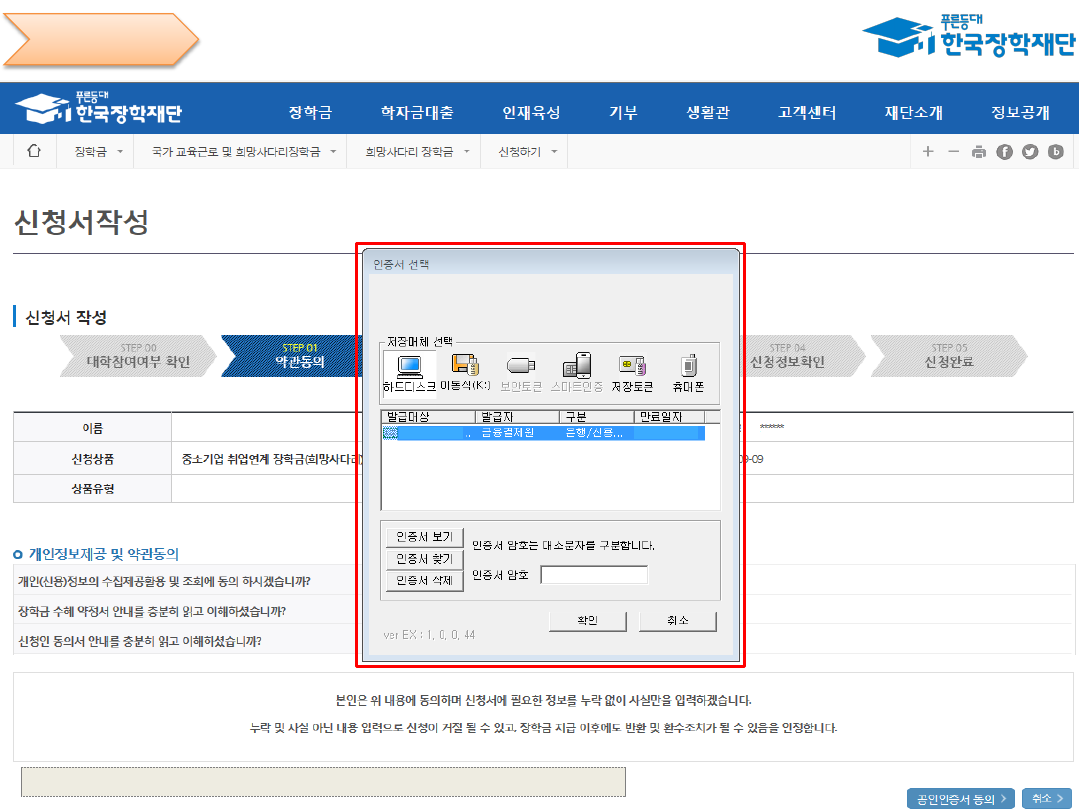
Task: Choose 저장토큰 storage token icon
Action: (632, 372)
